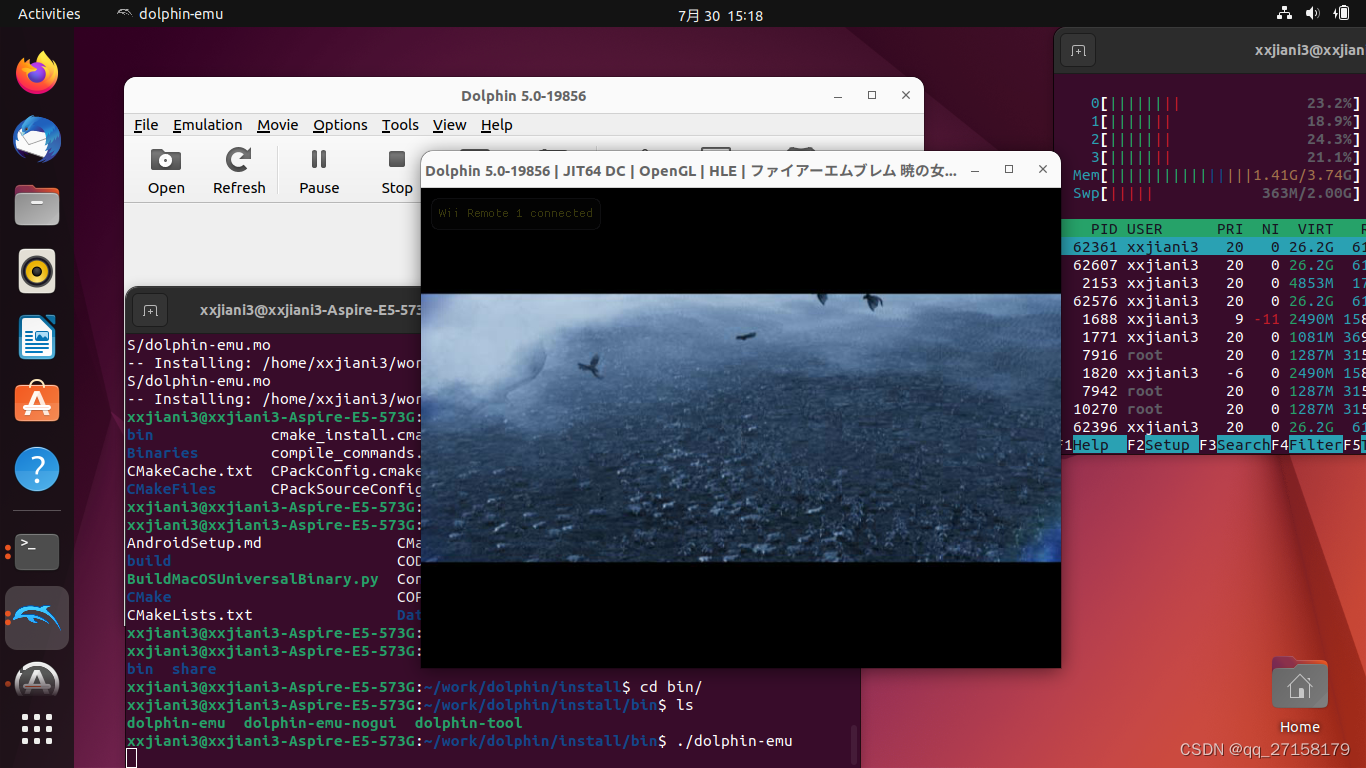Open the Help menu in Dolphin
The width and height of the screenshot is (1366, 768).
[496, 125]
